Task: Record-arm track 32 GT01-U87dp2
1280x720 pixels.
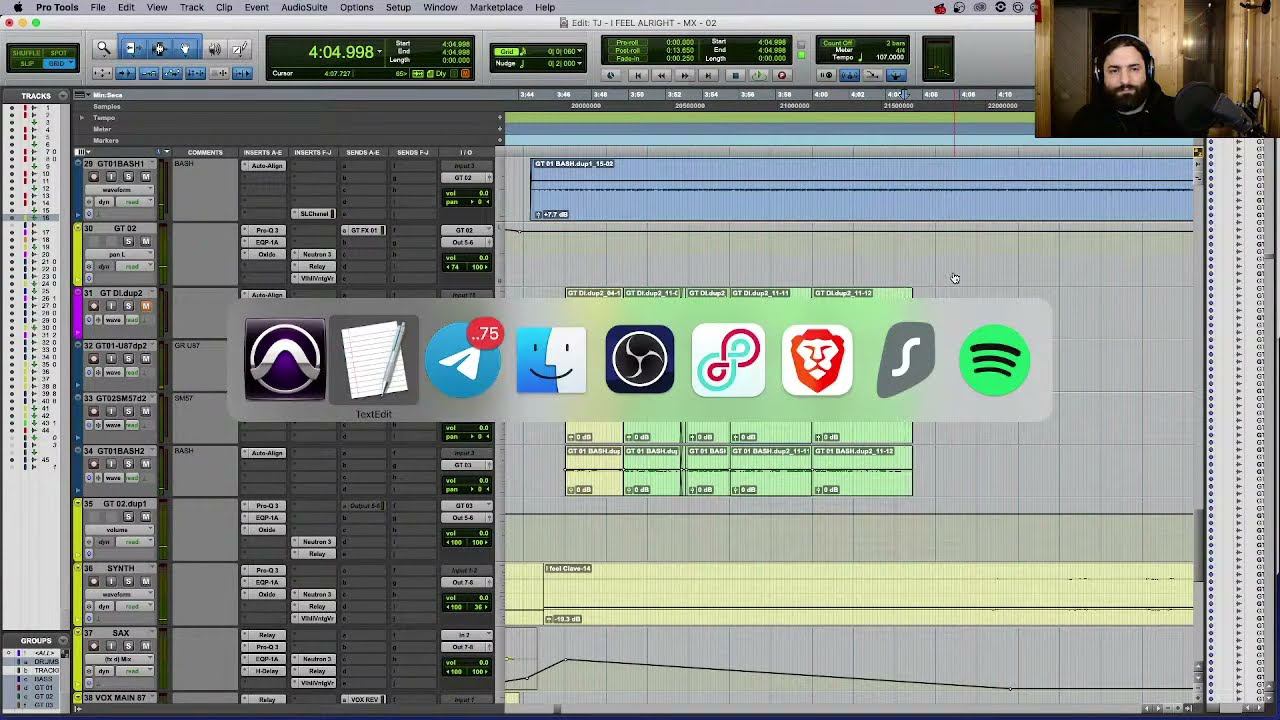Action: (94, 359)
